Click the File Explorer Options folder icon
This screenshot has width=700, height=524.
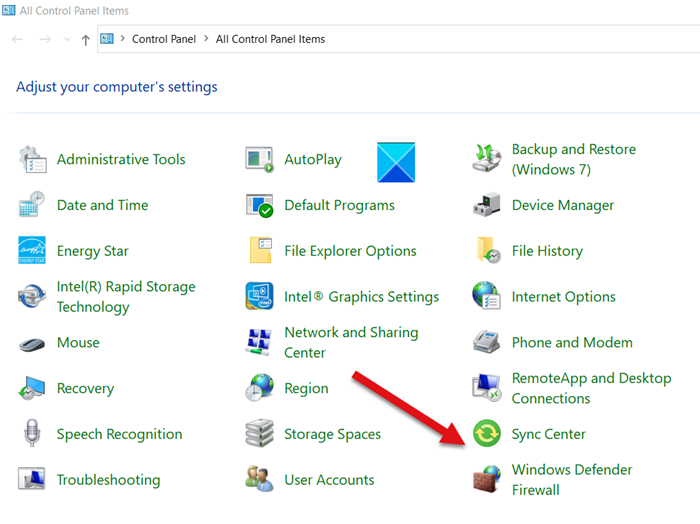(261, 250)
